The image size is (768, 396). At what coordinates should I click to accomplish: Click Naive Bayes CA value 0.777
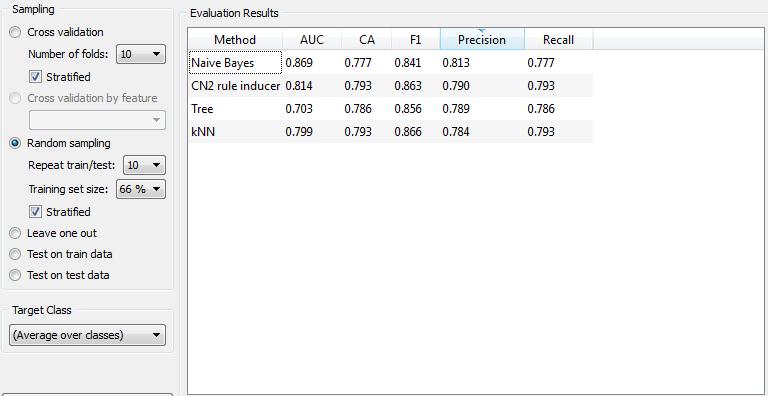point(358,63)
